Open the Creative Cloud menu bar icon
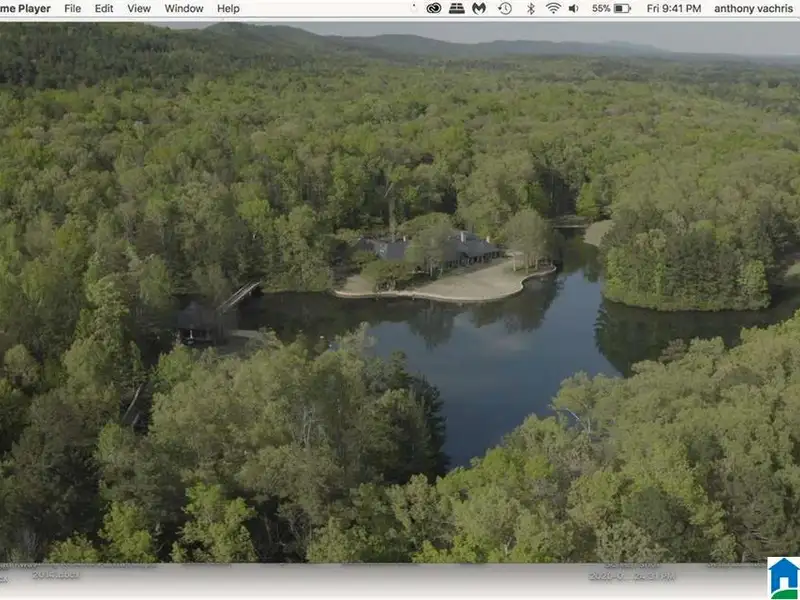800x600 pixels. point(434,8)
